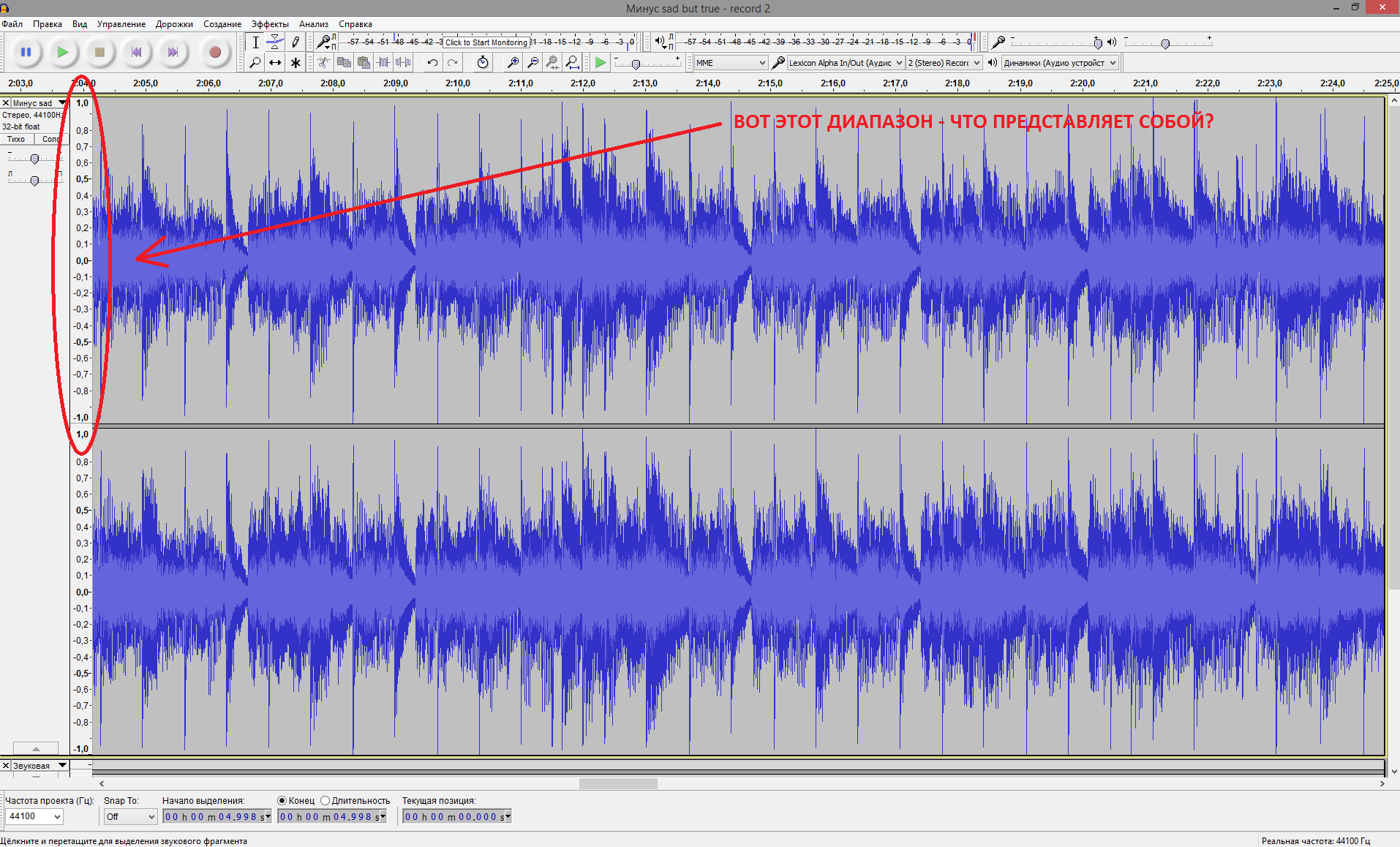This screenshot has width=1400, height=847.
Task: Close the Минус sad track
Action: (6, 103)
